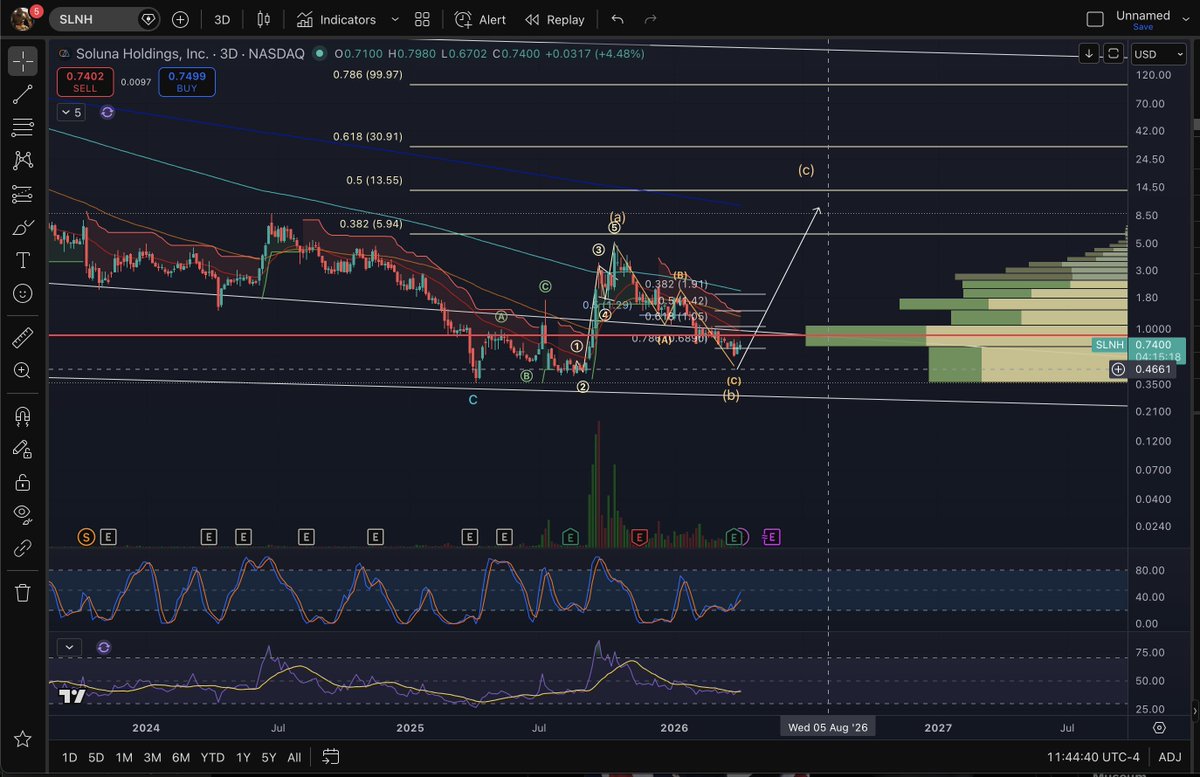Click the auto-fit icon beside USD
The width and height of the screenshot is (1200, 777).
click(x=1112, y=54)
